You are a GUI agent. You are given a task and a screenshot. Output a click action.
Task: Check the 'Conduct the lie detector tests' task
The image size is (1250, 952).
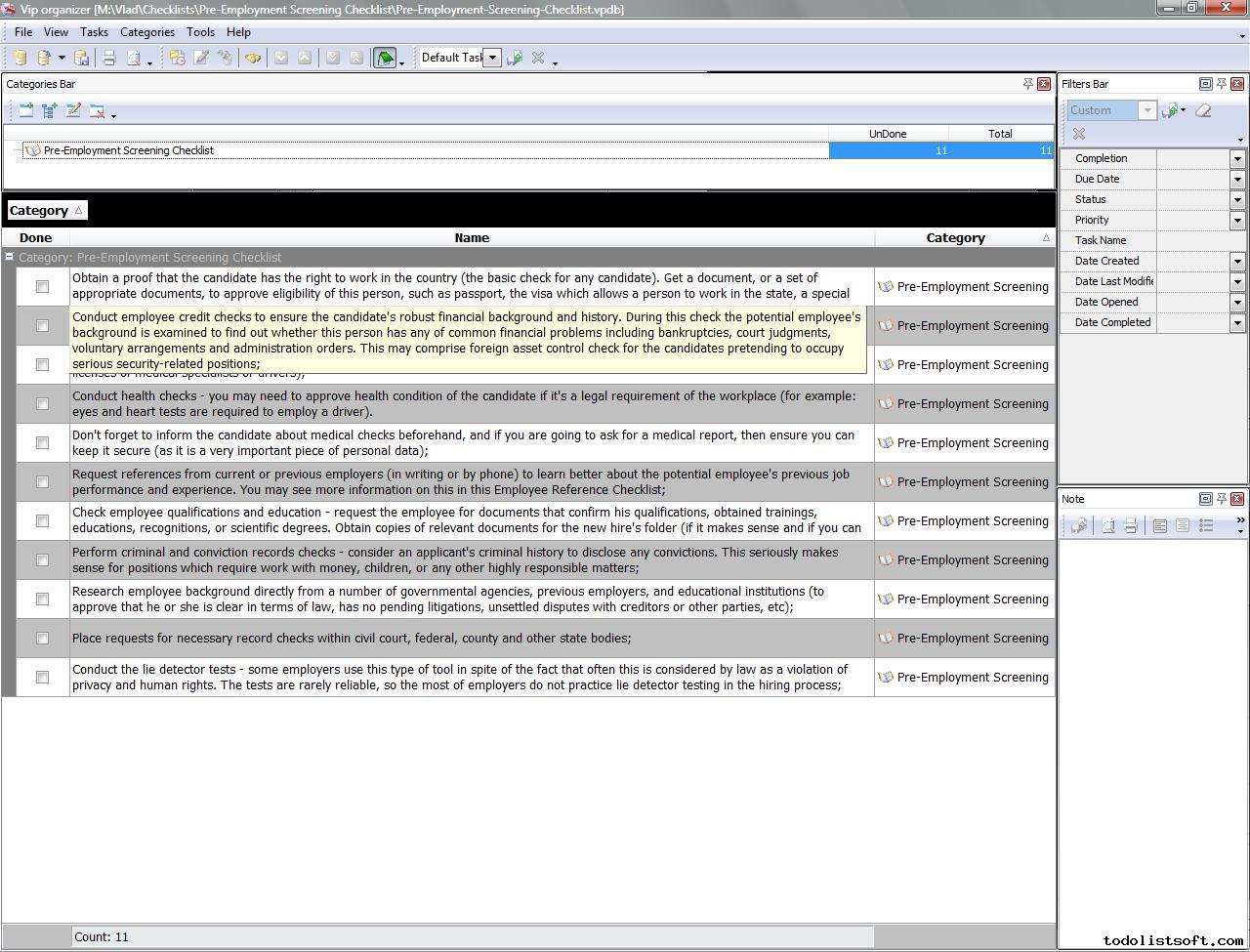click(42, 678)
